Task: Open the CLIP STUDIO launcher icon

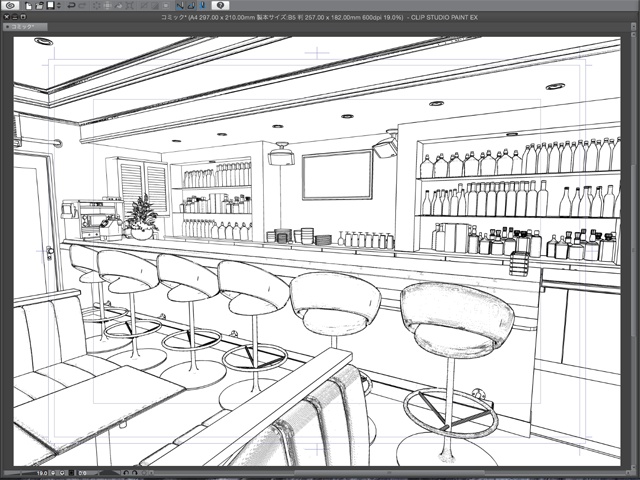Action: [x=10, y=6]
